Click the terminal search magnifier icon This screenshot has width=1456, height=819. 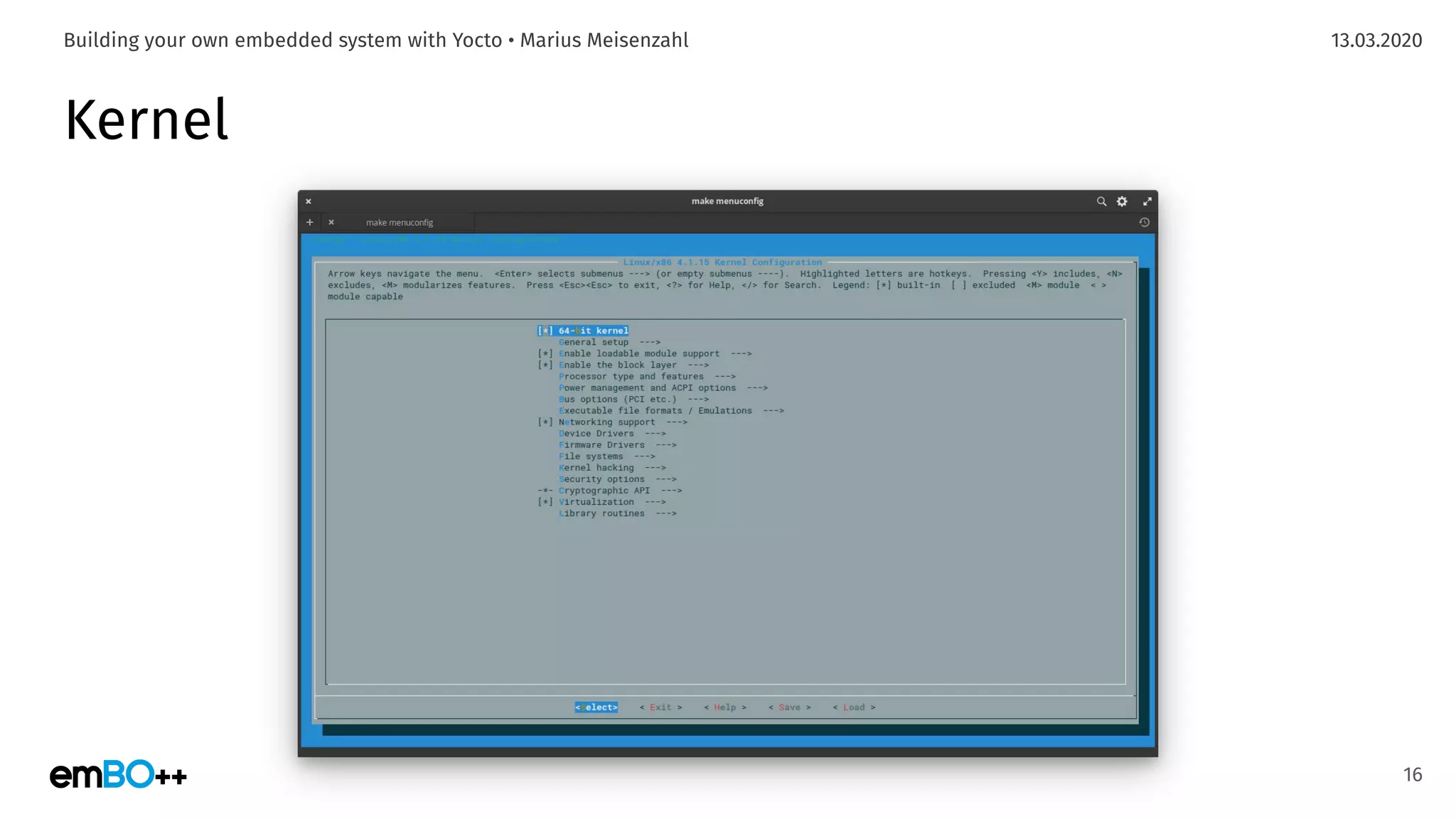click(1101, 201)
